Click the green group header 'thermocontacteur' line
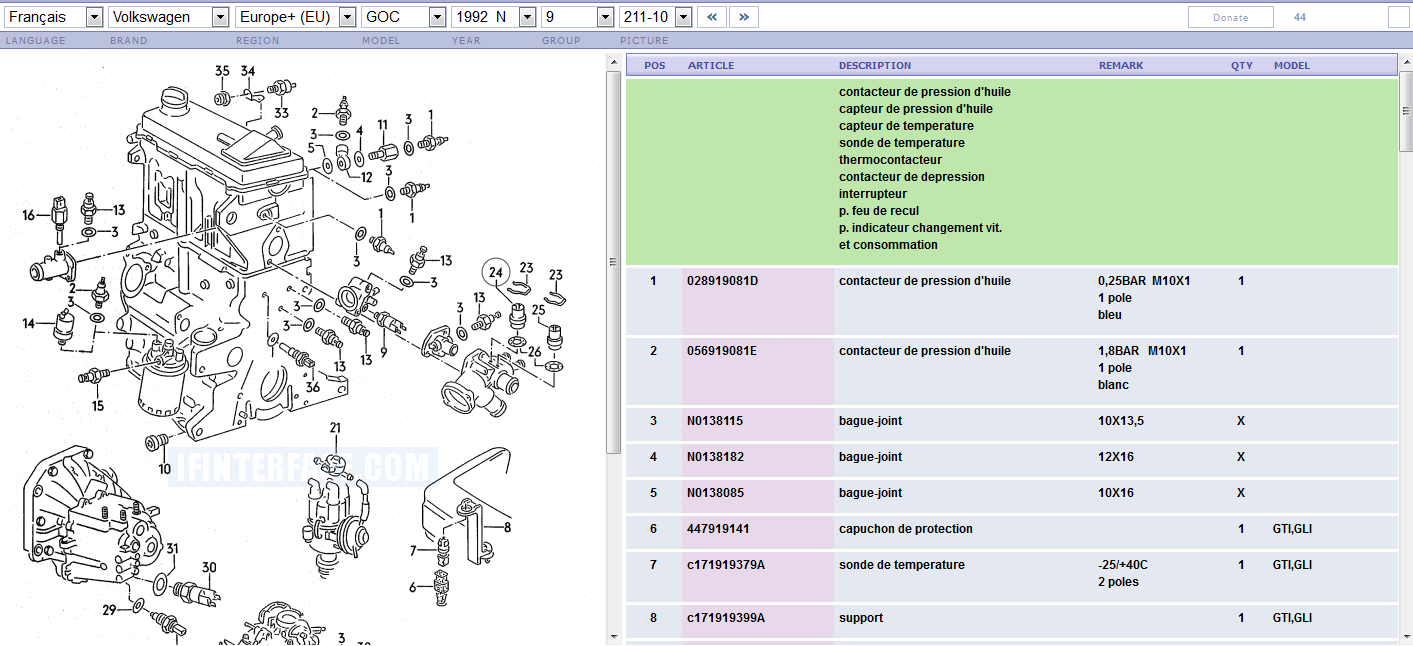The image size is (1413, 646). click(890, 160)
